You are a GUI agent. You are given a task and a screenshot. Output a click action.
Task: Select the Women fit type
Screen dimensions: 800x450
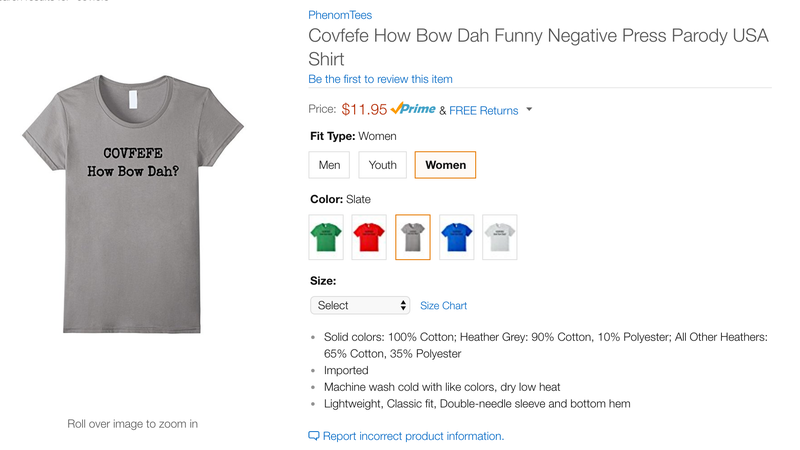[x=445, y=165]
